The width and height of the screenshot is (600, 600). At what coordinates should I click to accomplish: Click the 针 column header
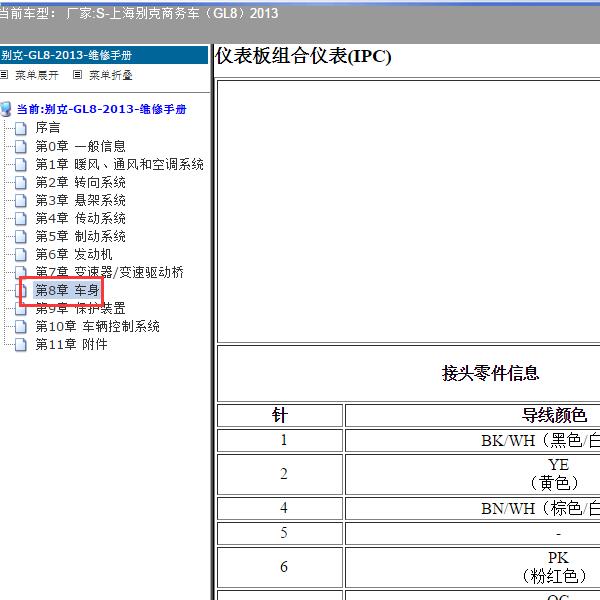click(x=280, y=415)
